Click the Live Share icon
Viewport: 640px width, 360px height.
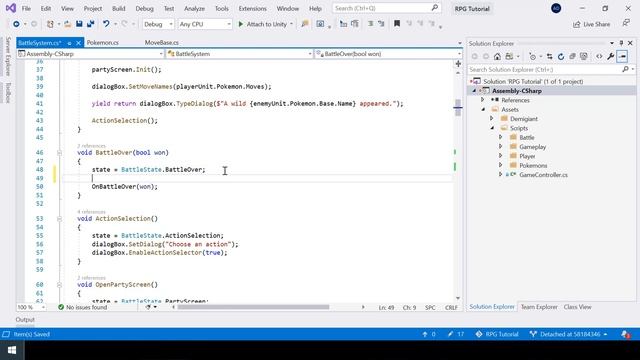(x=576, y=24)
